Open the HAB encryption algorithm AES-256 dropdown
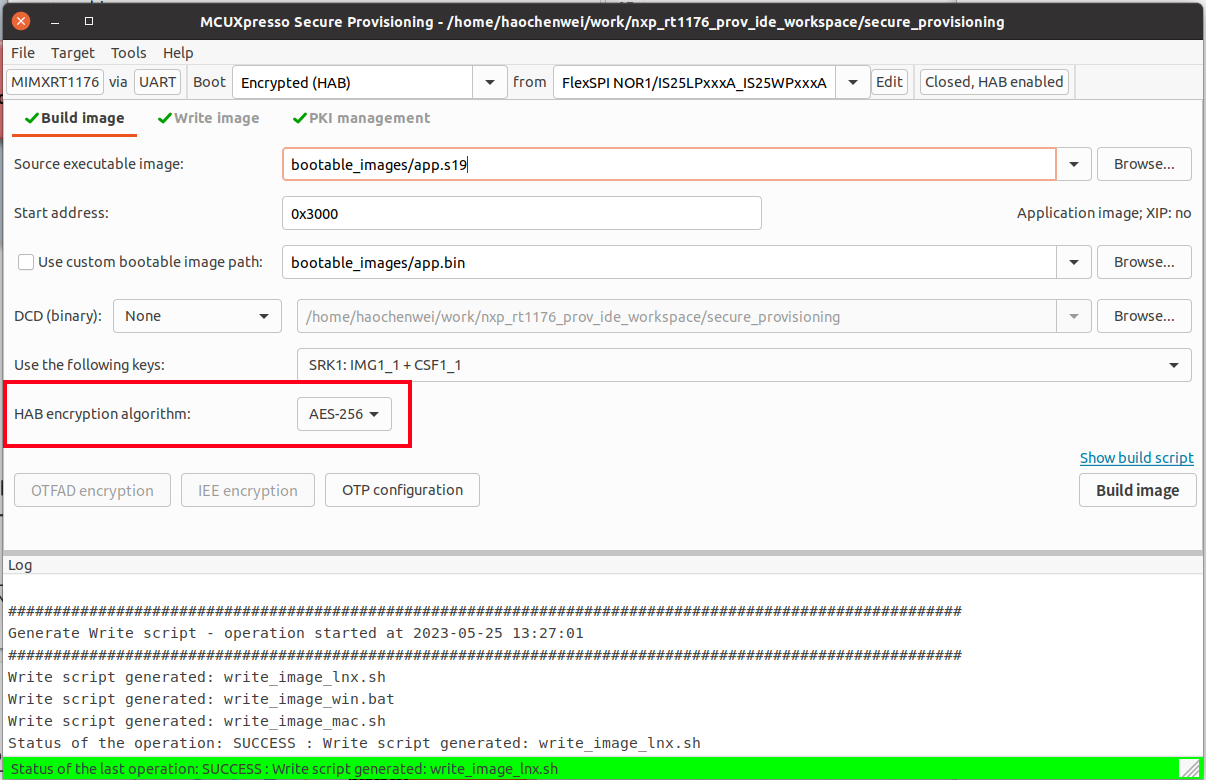The width and height of the screenshot is (1206, 780). pos(343,413)
